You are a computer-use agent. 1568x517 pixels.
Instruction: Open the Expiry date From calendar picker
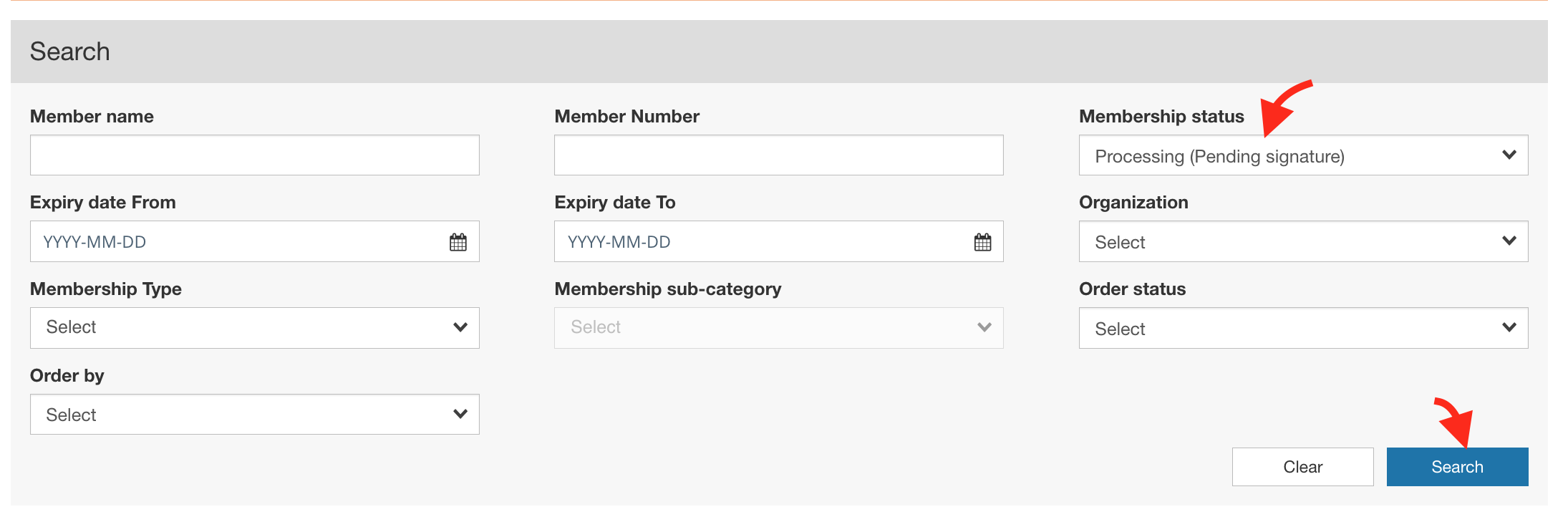[x=458, y=242]
